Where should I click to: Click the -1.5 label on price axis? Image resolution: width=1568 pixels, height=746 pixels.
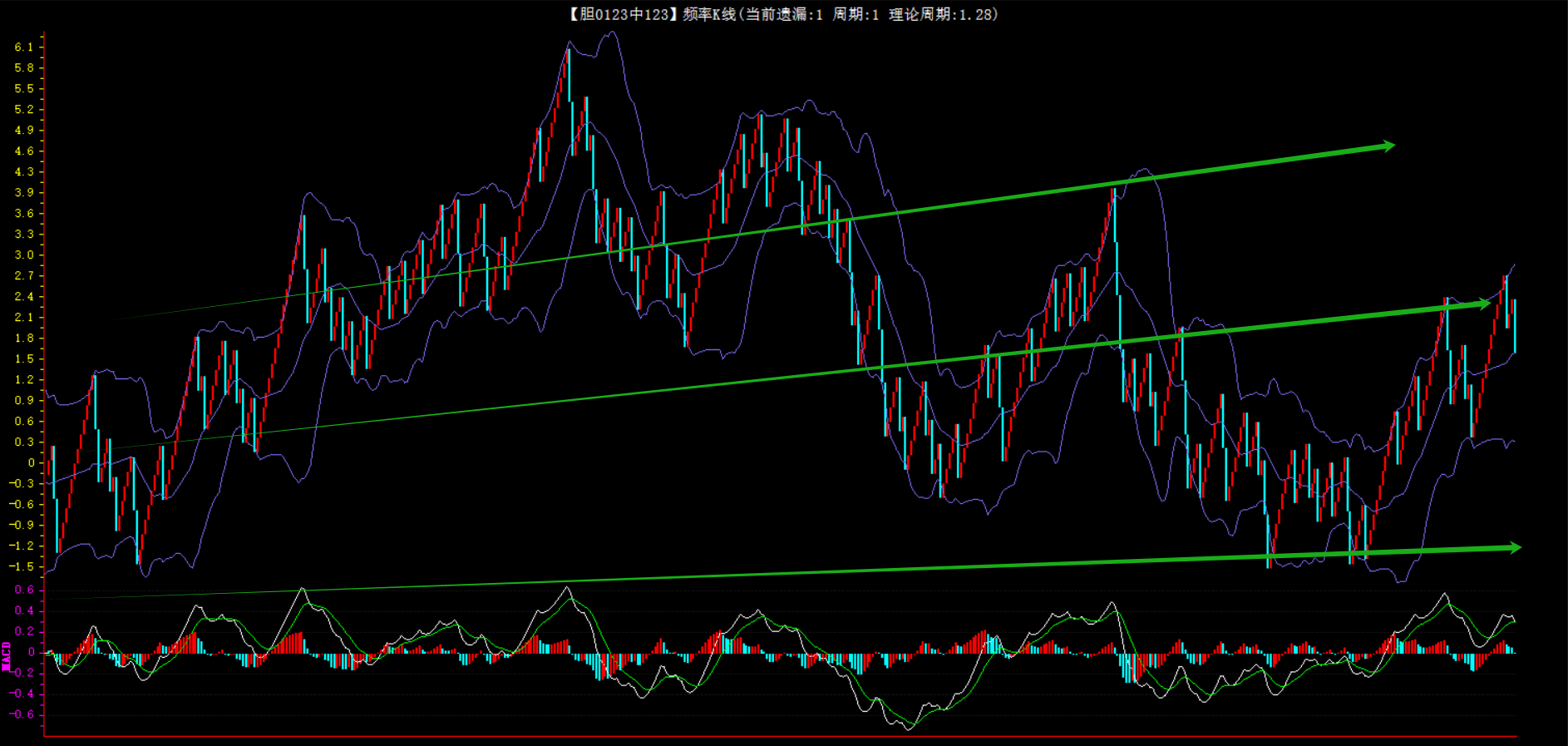tap(22, 567)
